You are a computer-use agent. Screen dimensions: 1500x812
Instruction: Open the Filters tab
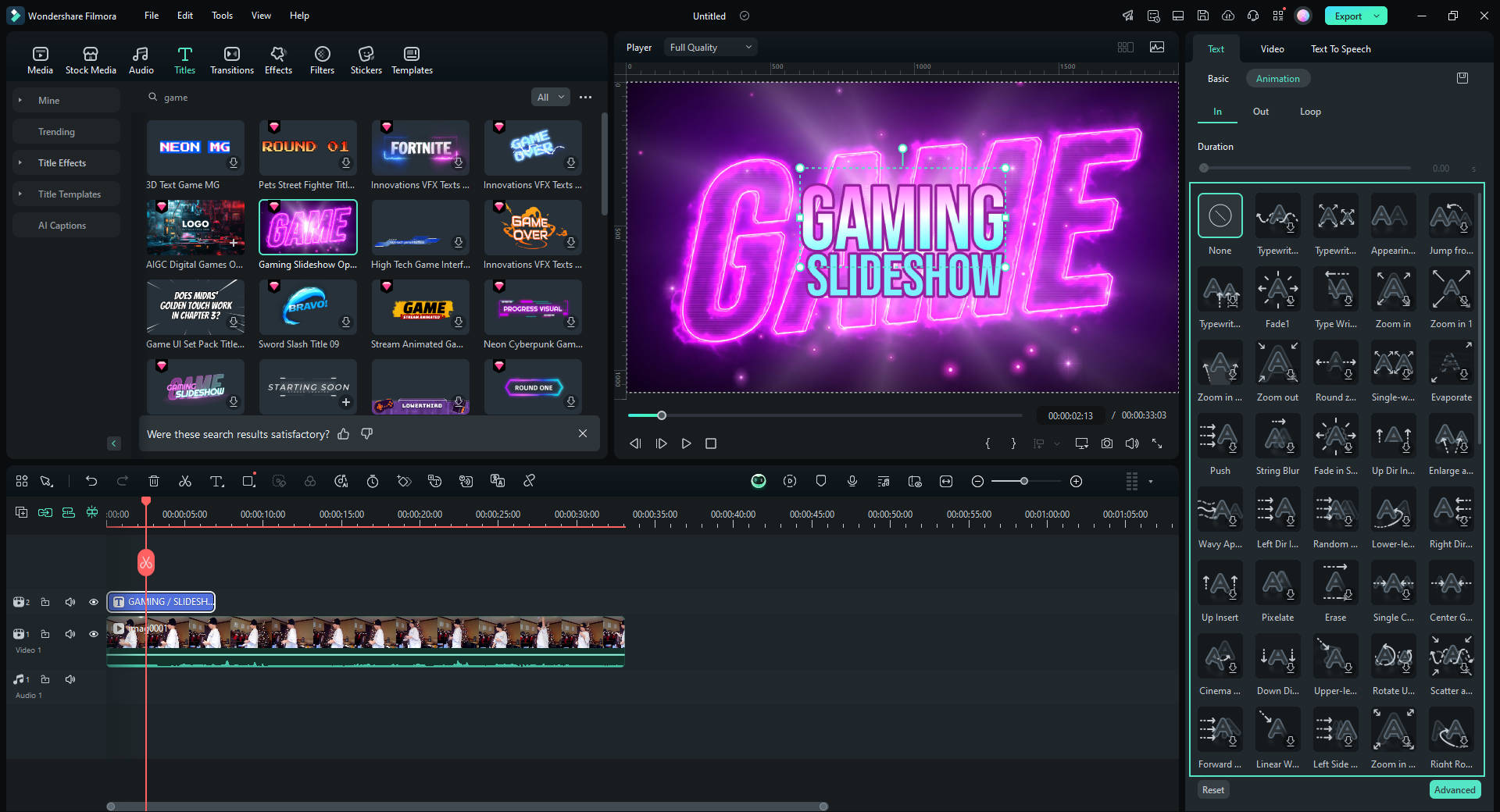pos(322,60)
